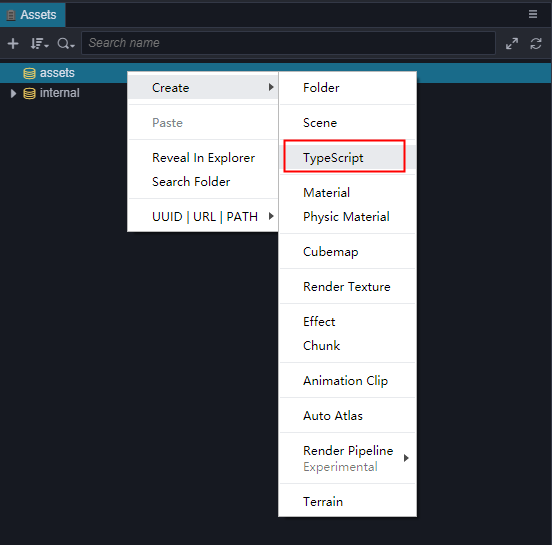Click the Search name input field
The height and width of the screenshot is (545, 552).
click(288, 43)
